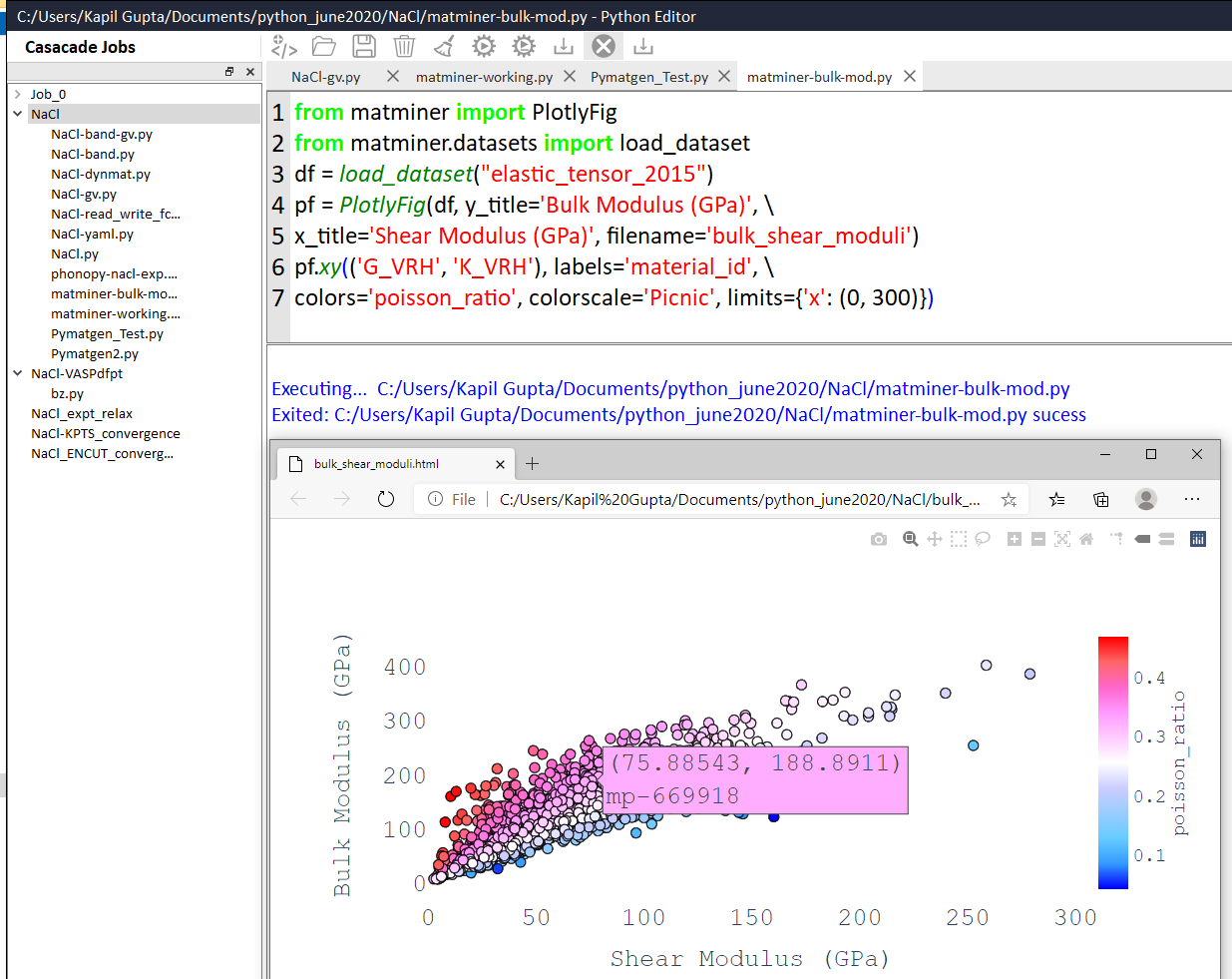Click the download icon left of stop

click(x=564, y=46)
